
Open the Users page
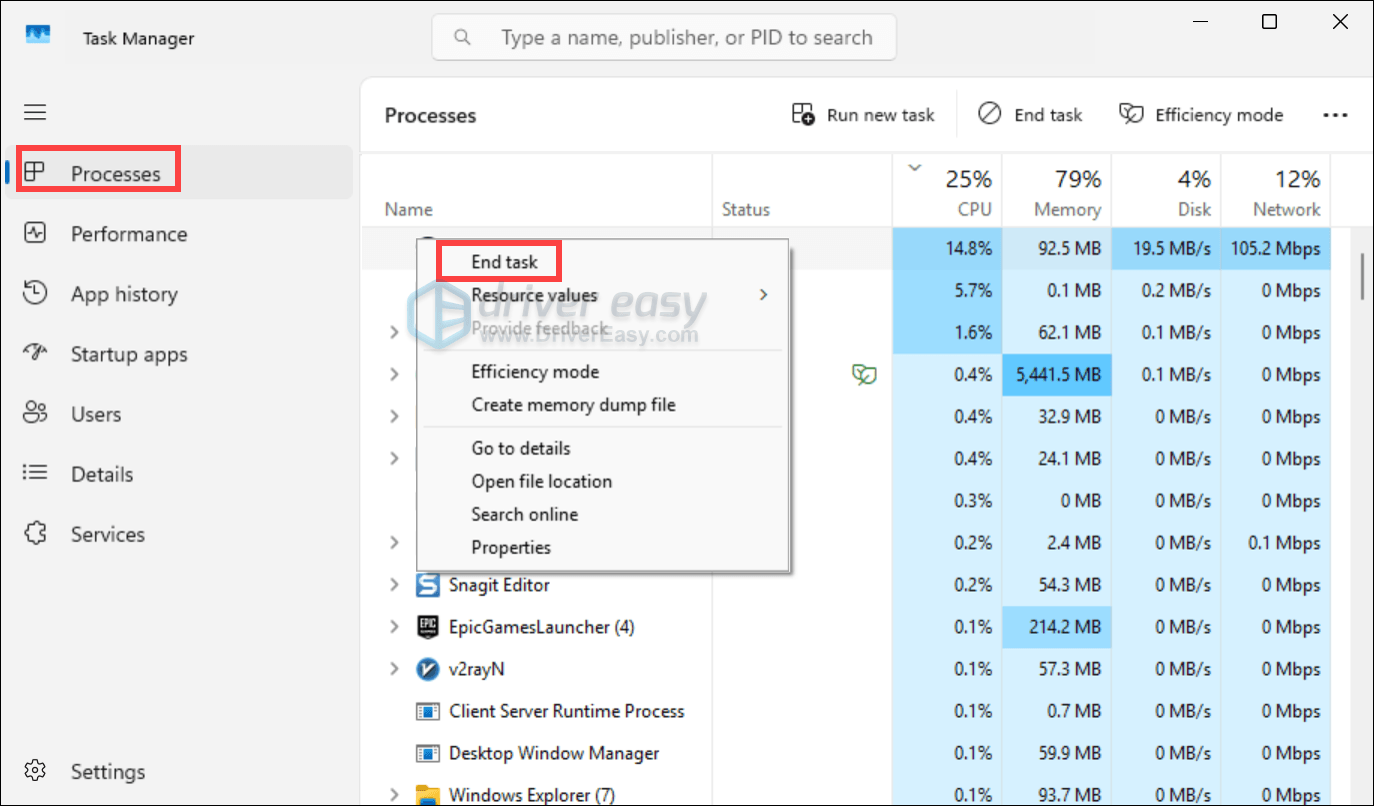[96, 414]
